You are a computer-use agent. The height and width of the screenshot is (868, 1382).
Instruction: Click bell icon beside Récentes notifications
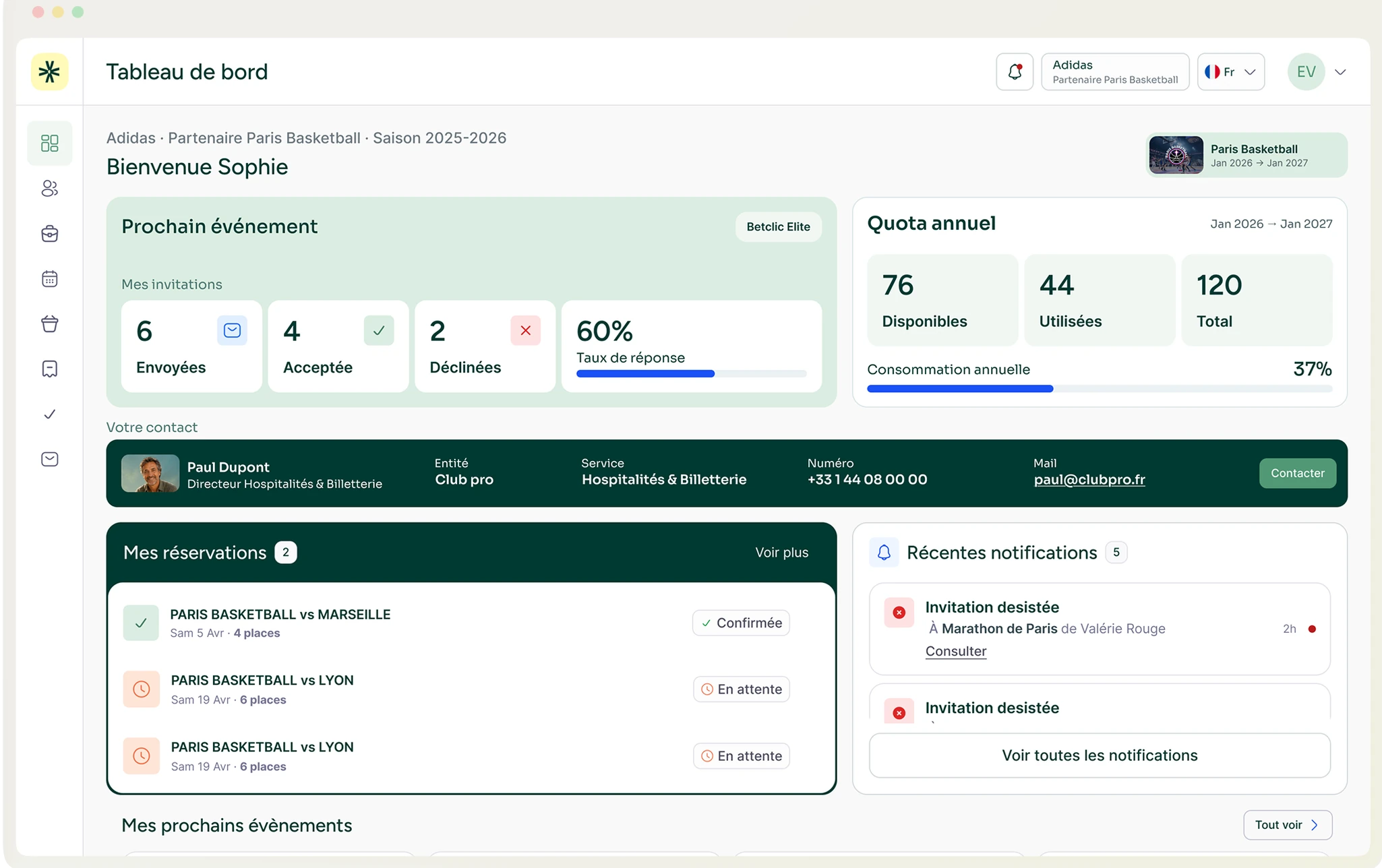pyautogui.click(x=884, y=553)
